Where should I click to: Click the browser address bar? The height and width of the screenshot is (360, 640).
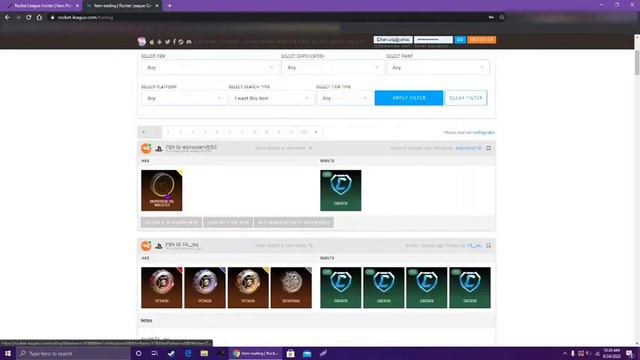pyautogui.click(x=269, y=18)
